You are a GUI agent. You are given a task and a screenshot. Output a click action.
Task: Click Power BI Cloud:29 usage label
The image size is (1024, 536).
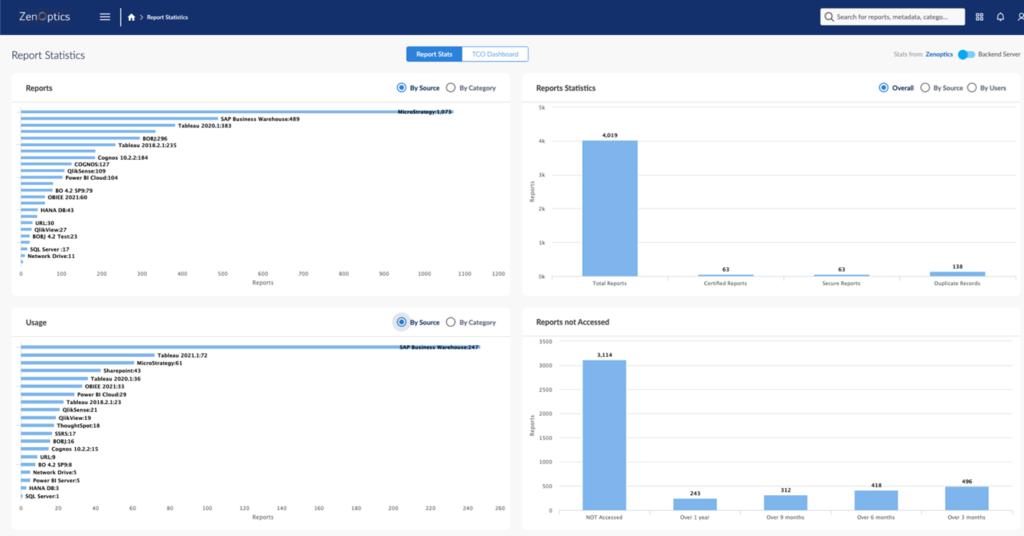pyautogui.click(x=102, y=394)
